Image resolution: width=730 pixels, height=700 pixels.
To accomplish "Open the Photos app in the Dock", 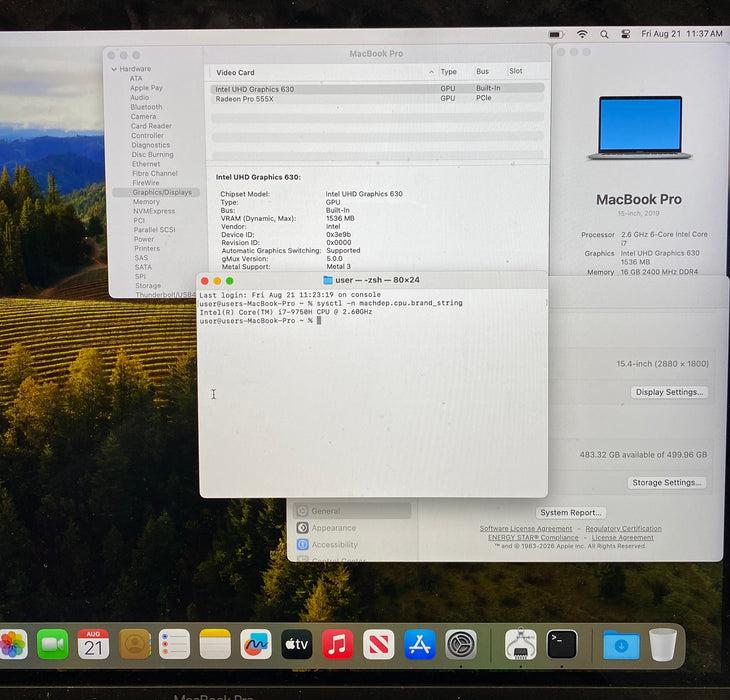I will pyautogui.click(x=13, y=644).
